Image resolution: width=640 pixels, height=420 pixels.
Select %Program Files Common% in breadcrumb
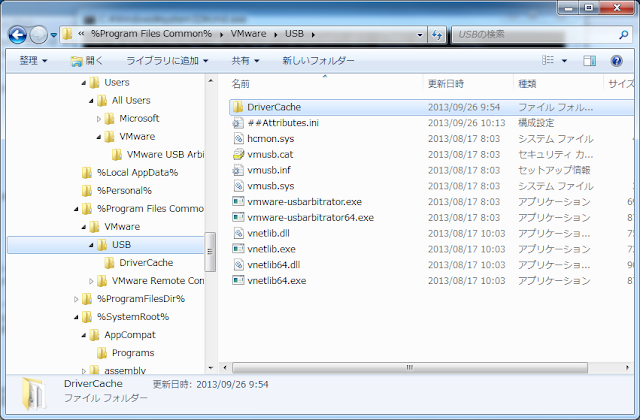151,34
